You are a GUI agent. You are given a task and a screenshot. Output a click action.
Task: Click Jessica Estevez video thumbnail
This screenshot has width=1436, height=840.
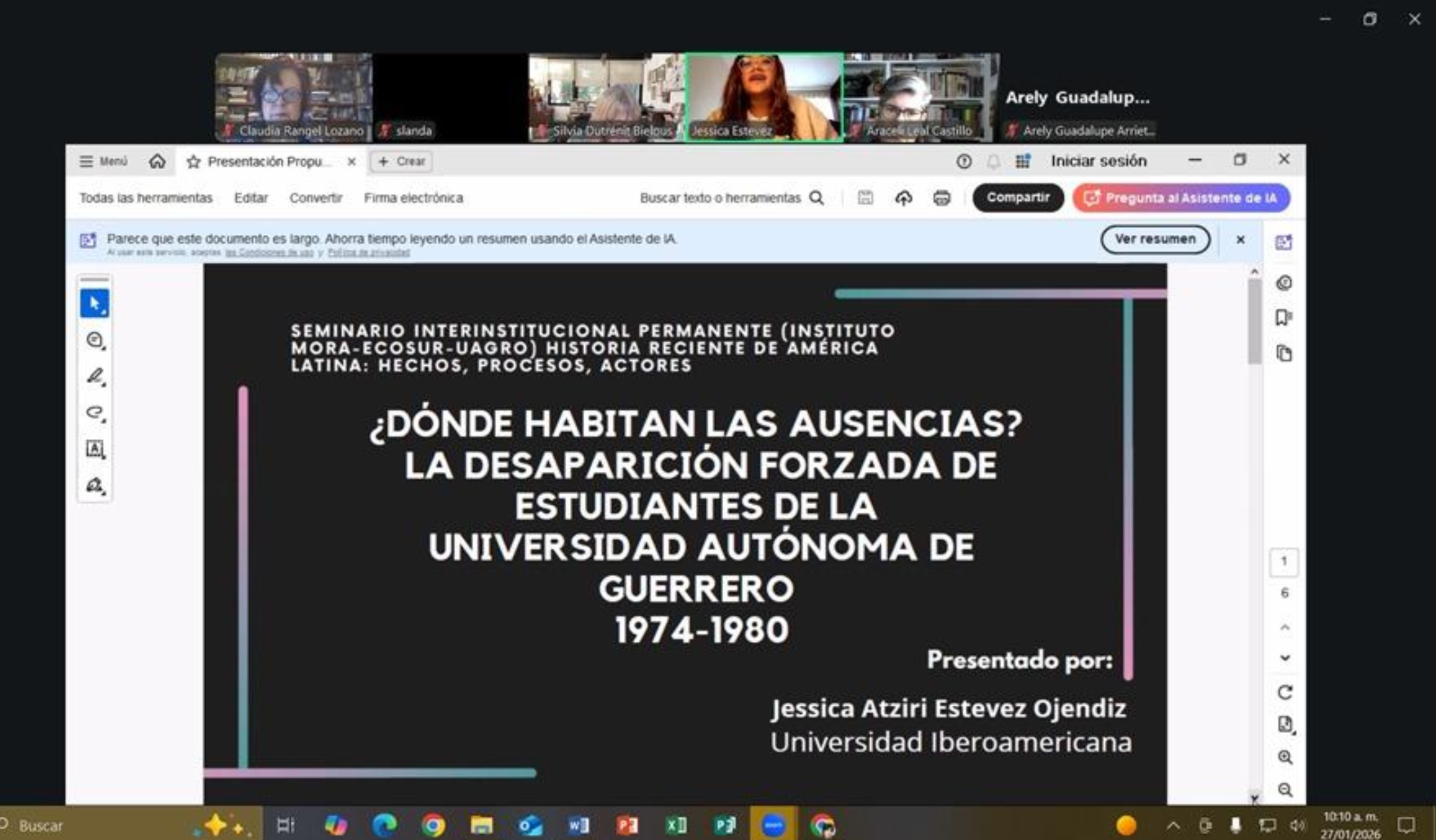(764, 97)
